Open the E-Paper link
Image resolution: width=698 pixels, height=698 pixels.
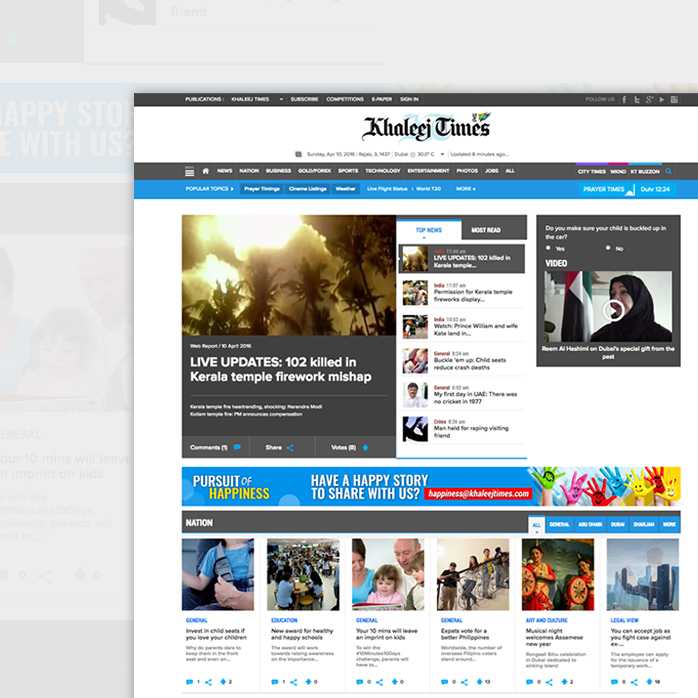point(382,99)
